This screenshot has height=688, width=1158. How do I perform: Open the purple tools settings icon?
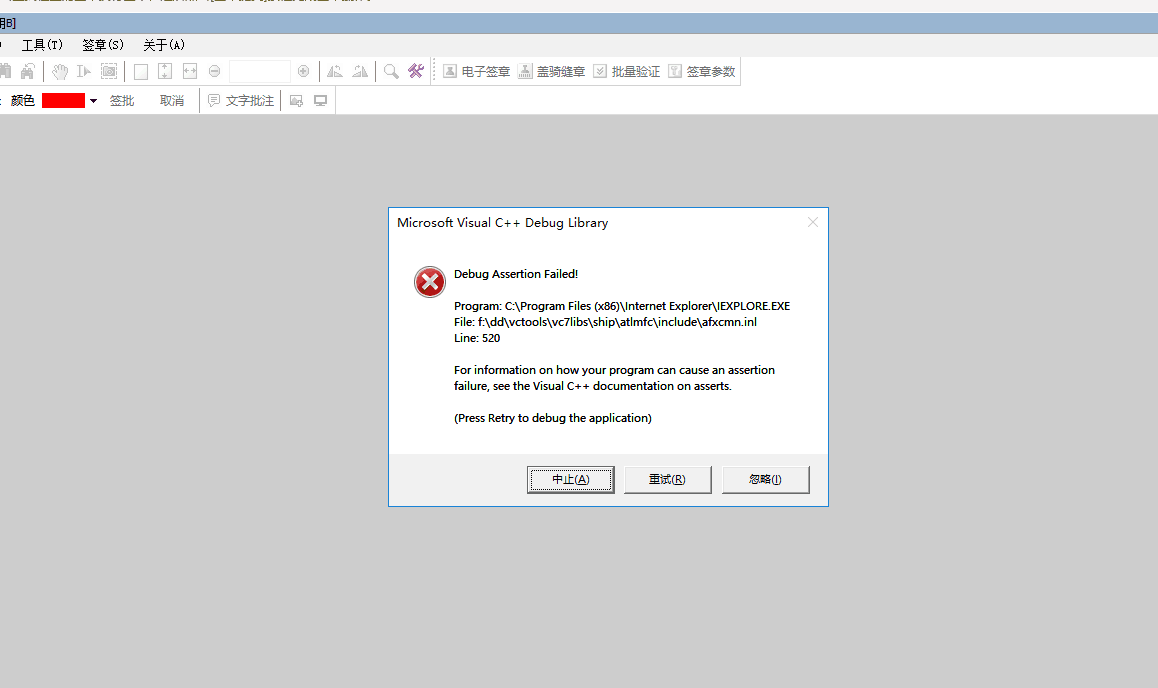point(416,71)
